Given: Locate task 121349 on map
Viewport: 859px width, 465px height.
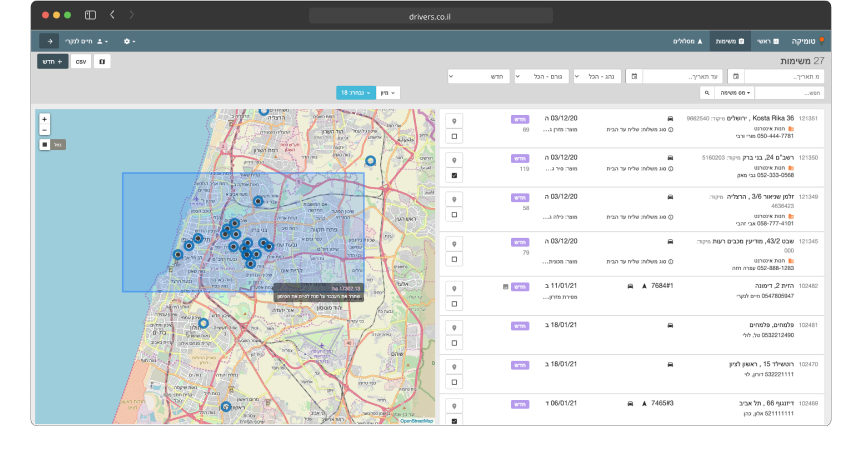Looking at the screenshot, I should 454,200.
